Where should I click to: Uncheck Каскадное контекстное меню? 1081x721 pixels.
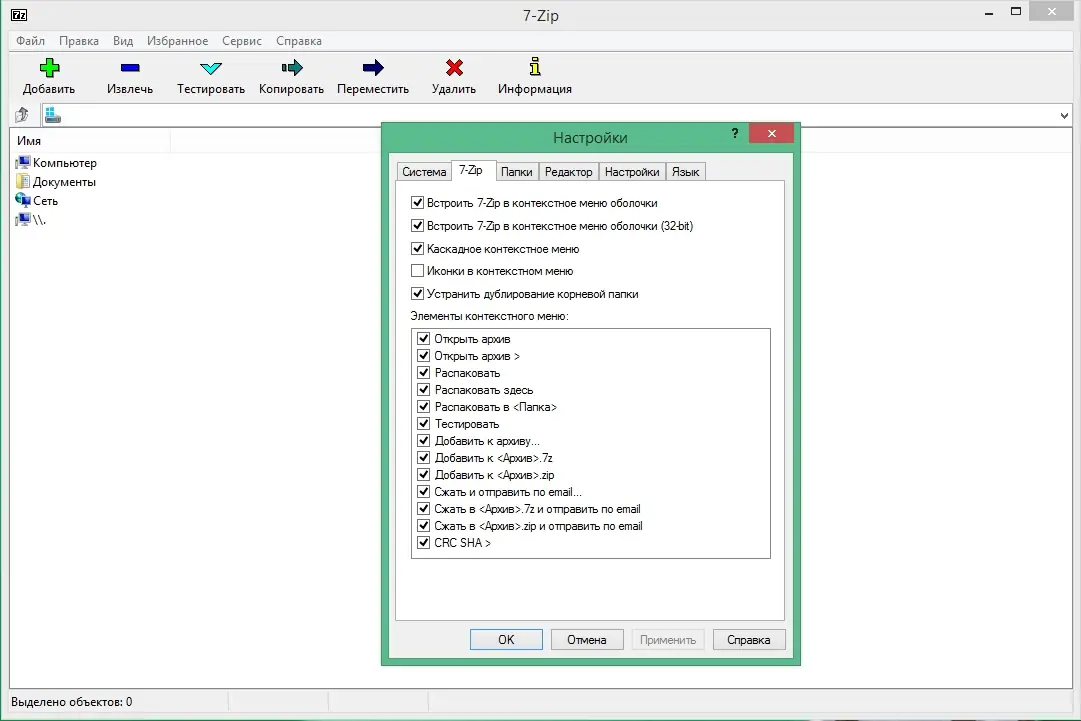point(417,248)
